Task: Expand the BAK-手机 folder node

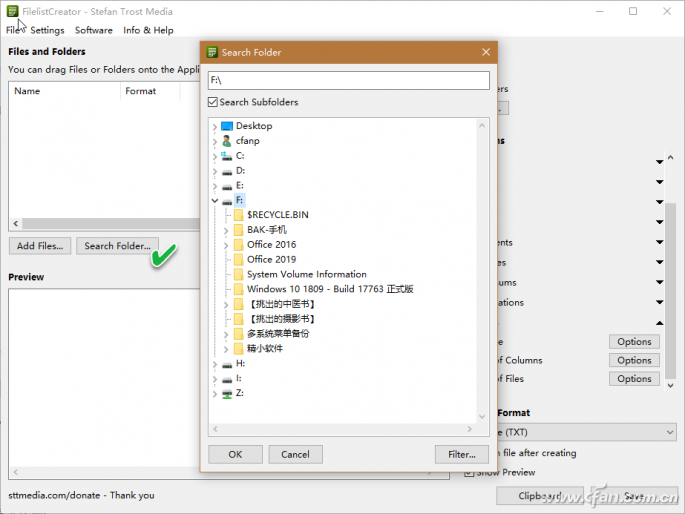Action: [x=226, y=230]
